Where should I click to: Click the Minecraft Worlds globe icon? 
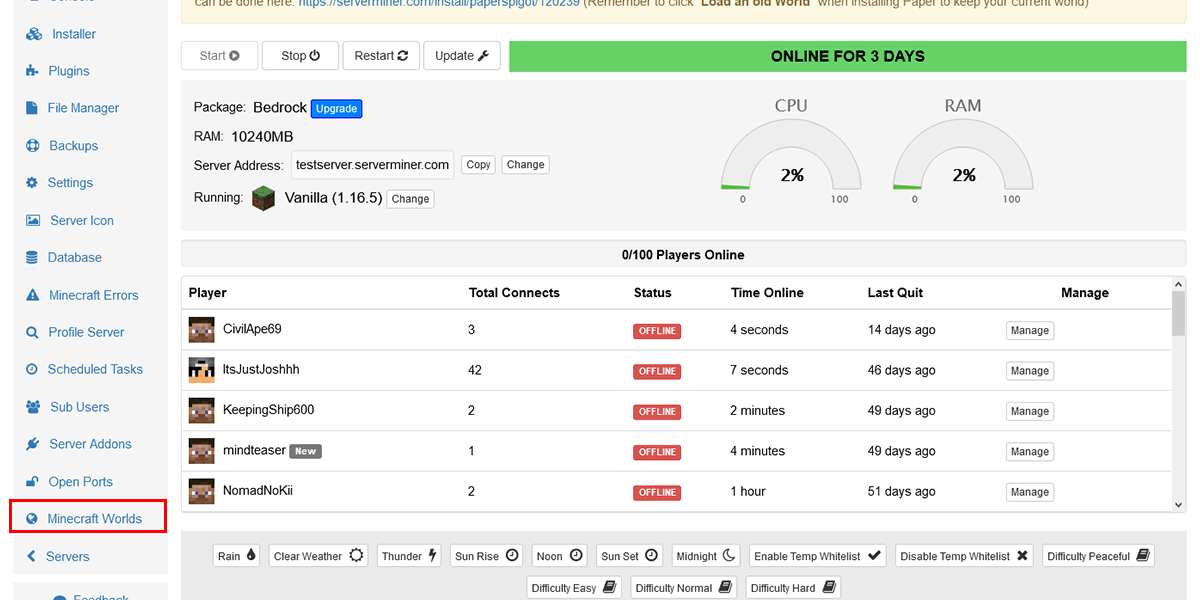pos(33,519)
